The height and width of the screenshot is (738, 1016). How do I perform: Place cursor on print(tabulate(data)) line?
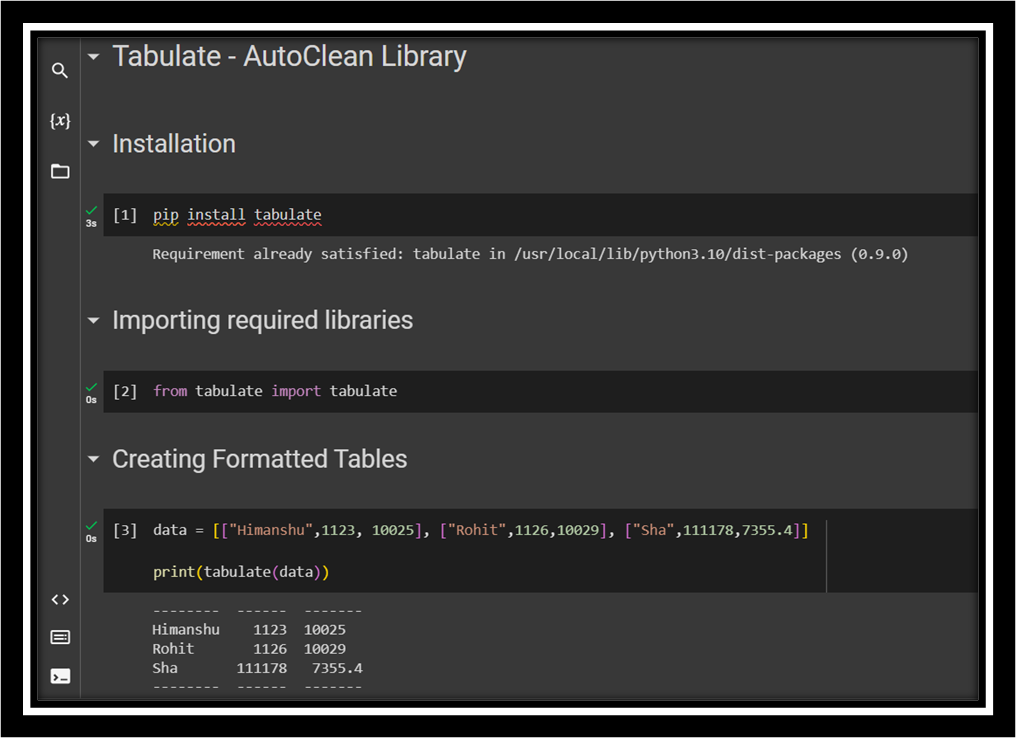click(x=241, y=572)
